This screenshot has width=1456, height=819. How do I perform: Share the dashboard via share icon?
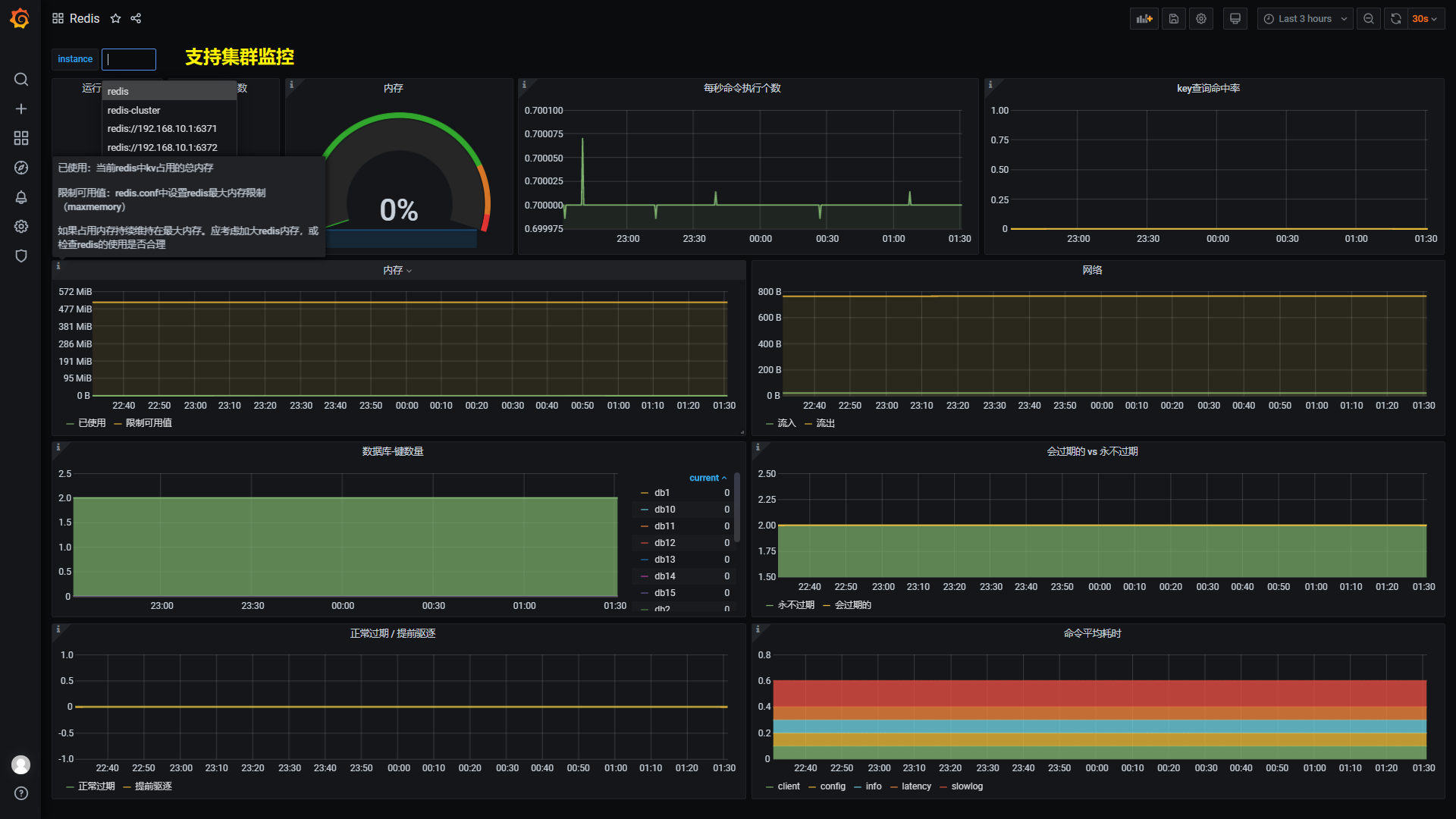[136, 19]
